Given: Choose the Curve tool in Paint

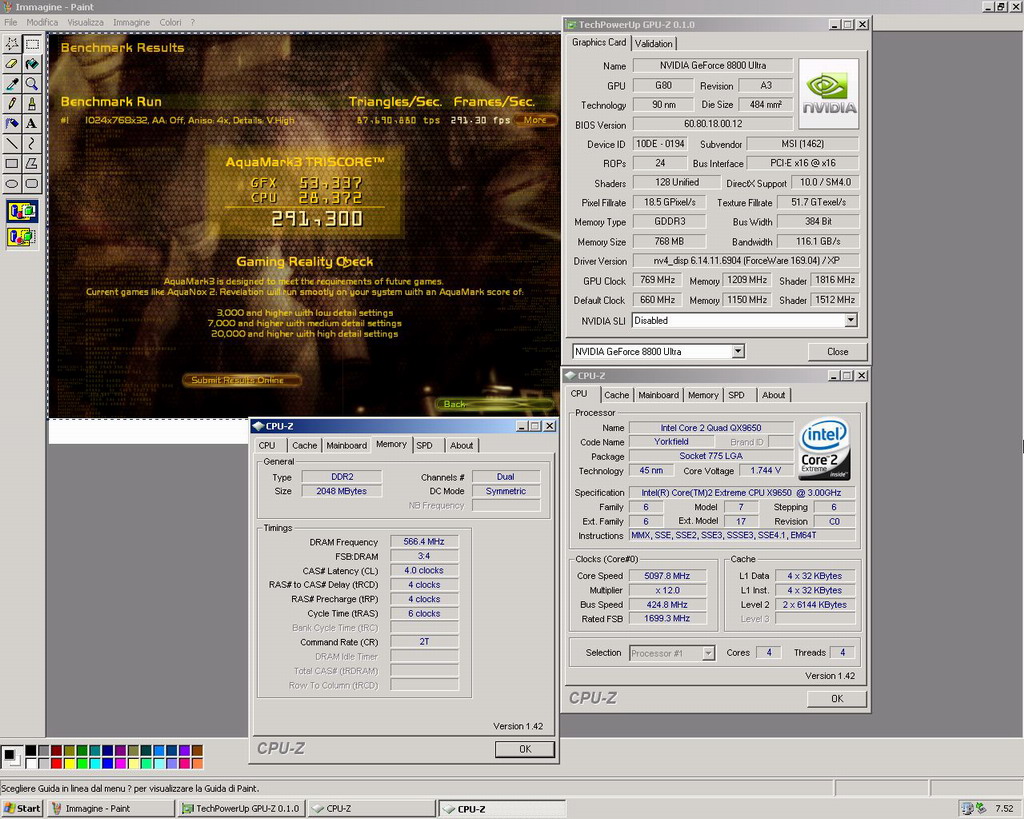Looking at the screenshot, I should (x=31, y=143).
